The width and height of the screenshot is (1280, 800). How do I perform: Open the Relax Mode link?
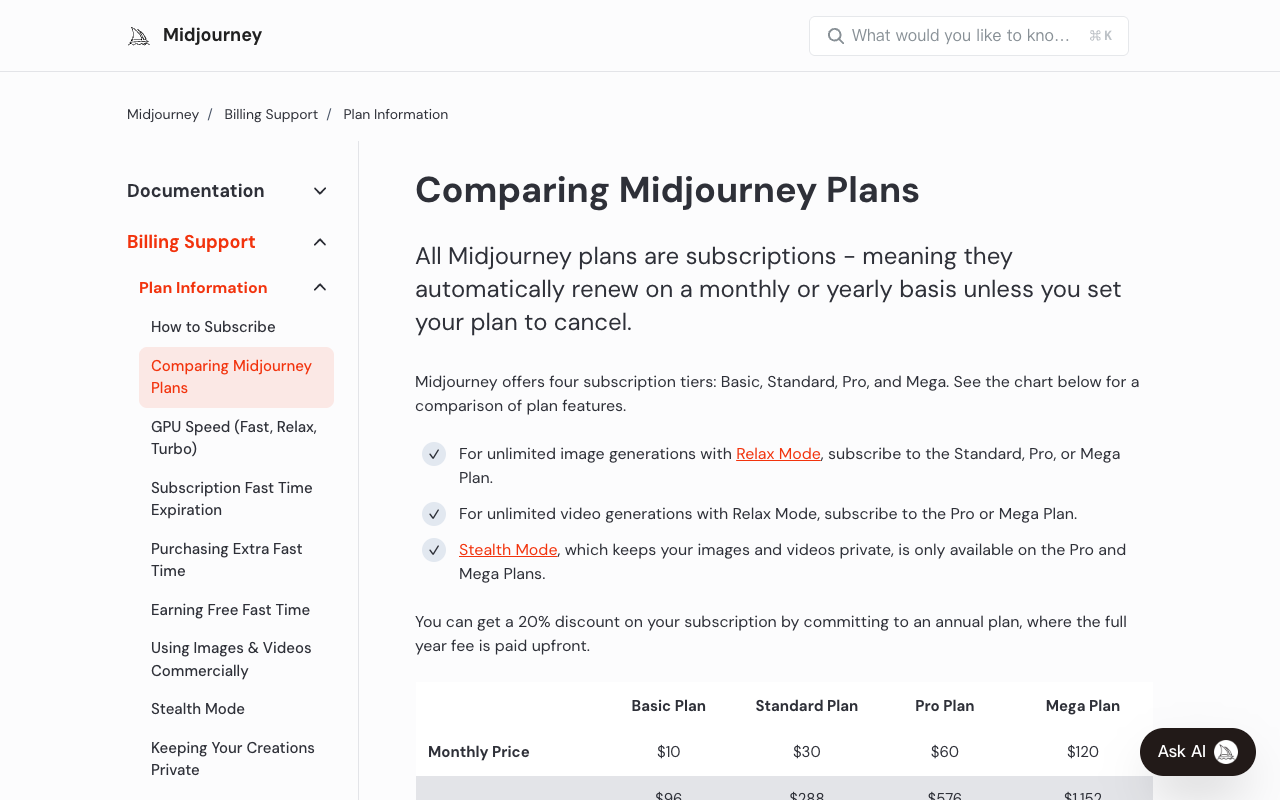(778, 454)
